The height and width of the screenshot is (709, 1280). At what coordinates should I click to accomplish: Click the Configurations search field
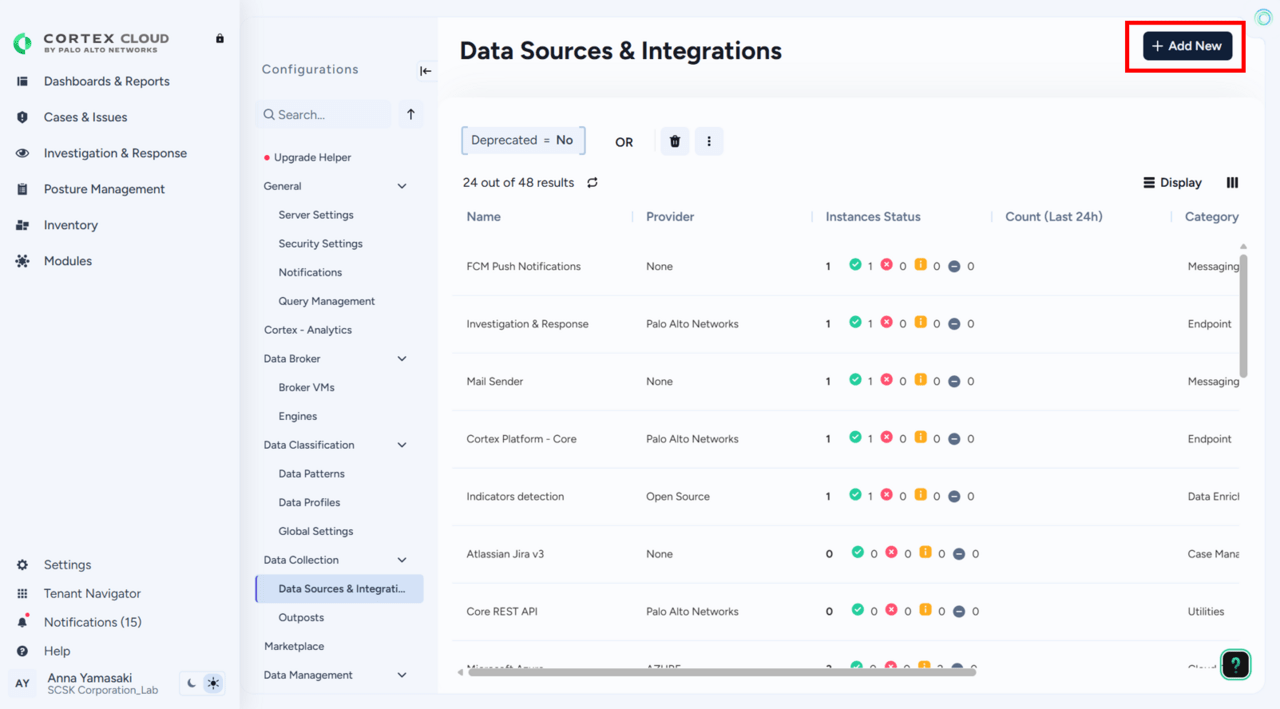(323, 115)
